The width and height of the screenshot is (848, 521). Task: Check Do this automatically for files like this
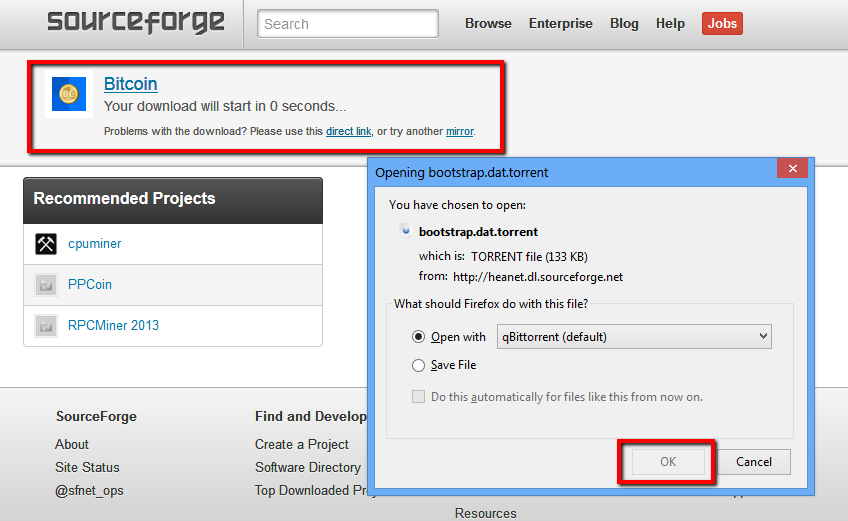(419, 397)
